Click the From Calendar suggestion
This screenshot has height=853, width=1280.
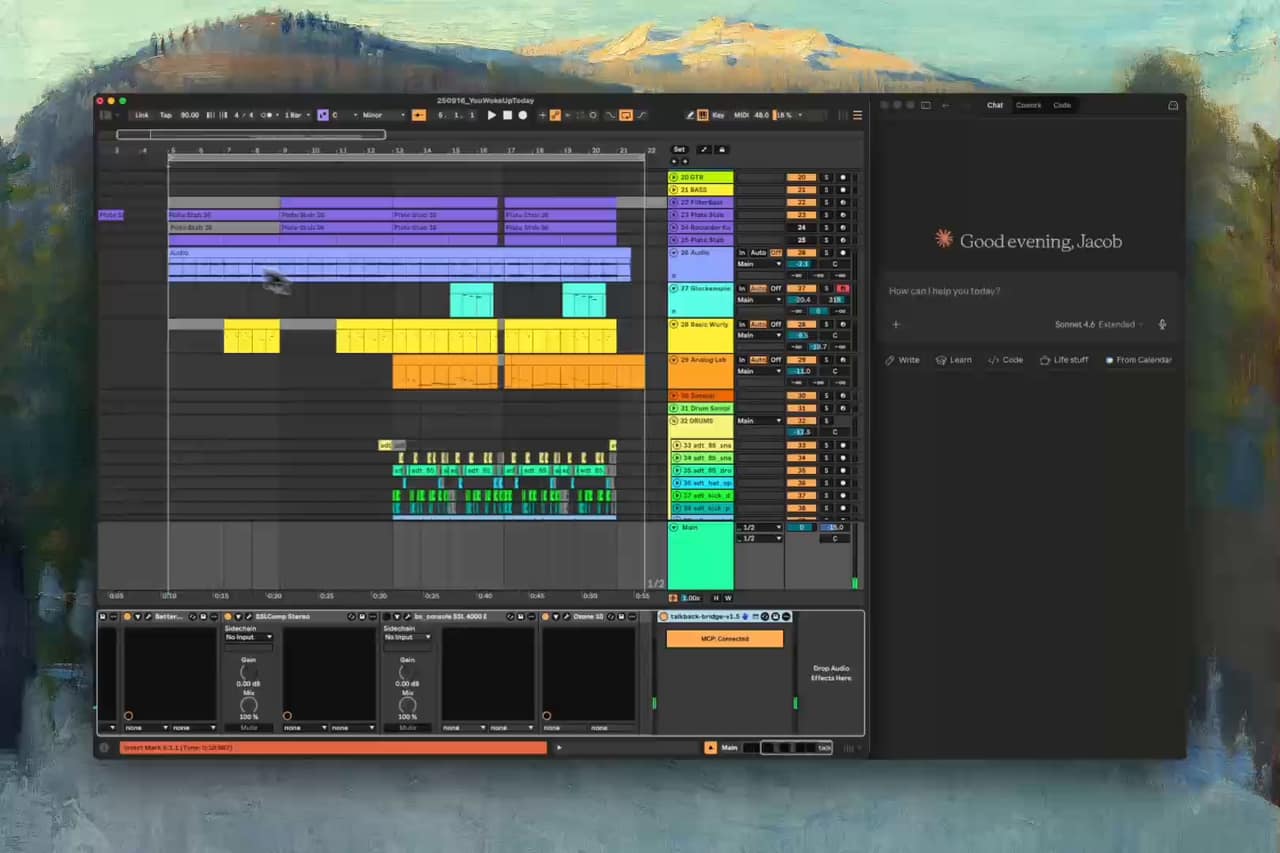pyautogui.click(x=1138, y=360)
